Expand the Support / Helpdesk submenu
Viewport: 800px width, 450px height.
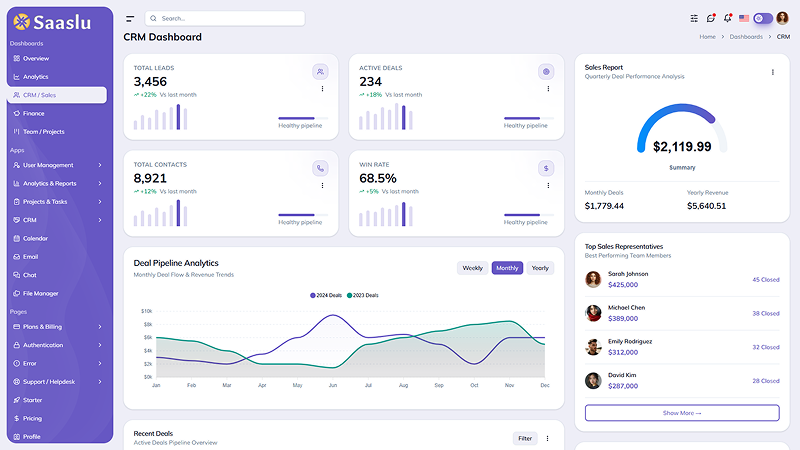(57, 382)
